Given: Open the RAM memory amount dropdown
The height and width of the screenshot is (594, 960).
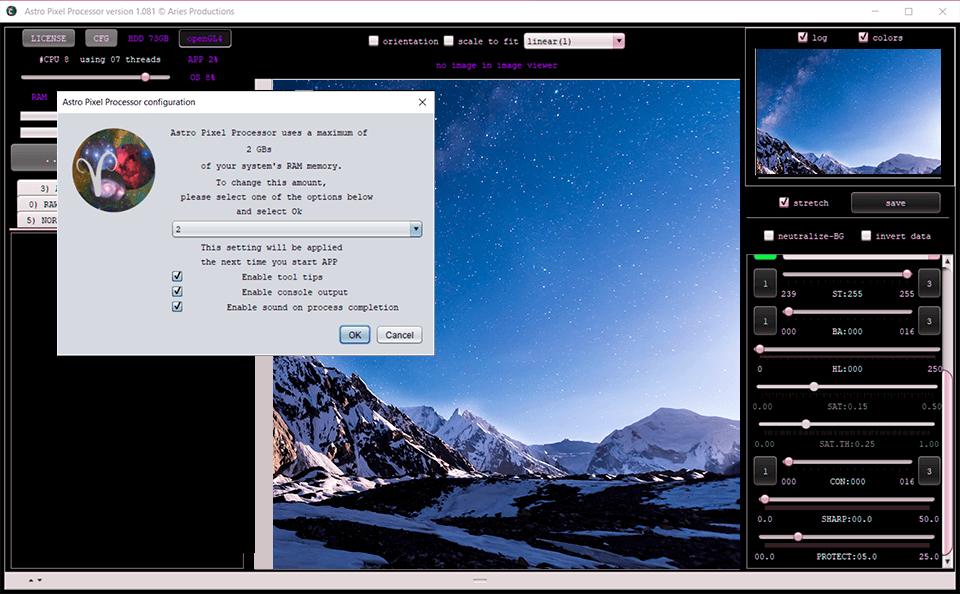Looking at the screenshot, I should 415,228.
